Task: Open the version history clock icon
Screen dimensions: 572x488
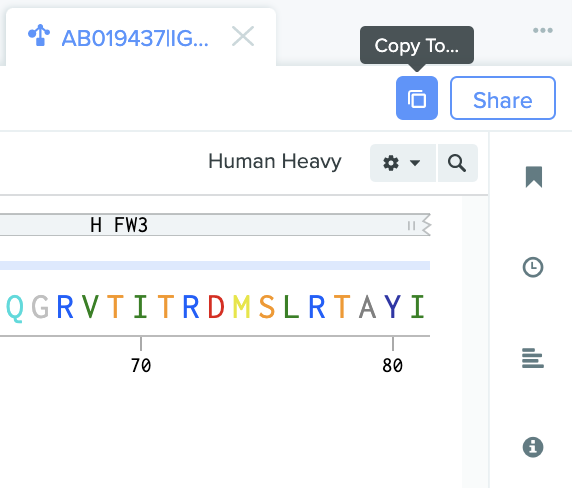Action: click(x=533, y=267)
